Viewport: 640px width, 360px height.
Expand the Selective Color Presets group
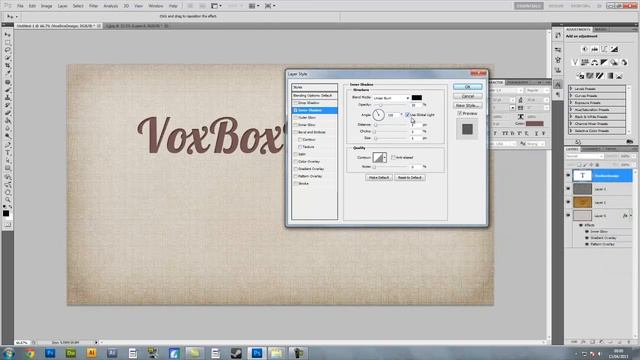[571, 131]
